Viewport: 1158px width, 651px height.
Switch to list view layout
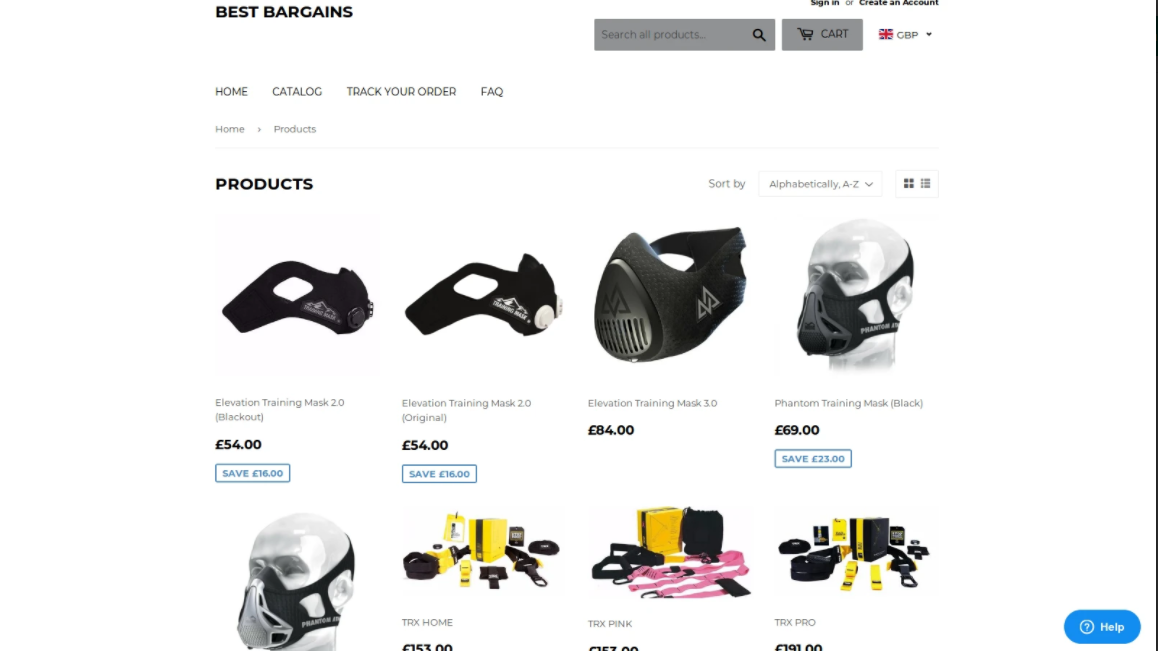pyautogui.click(x=925, y=183)
